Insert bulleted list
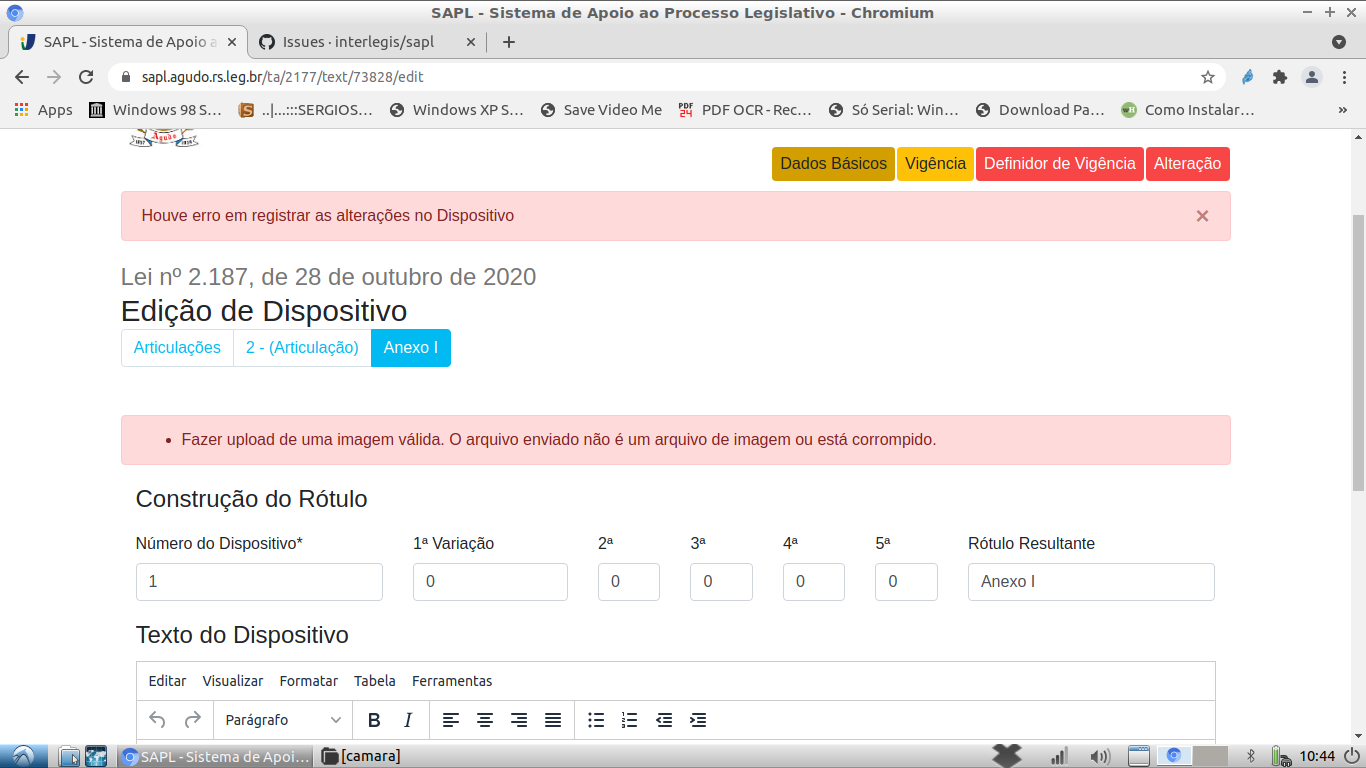 (596, 720)
